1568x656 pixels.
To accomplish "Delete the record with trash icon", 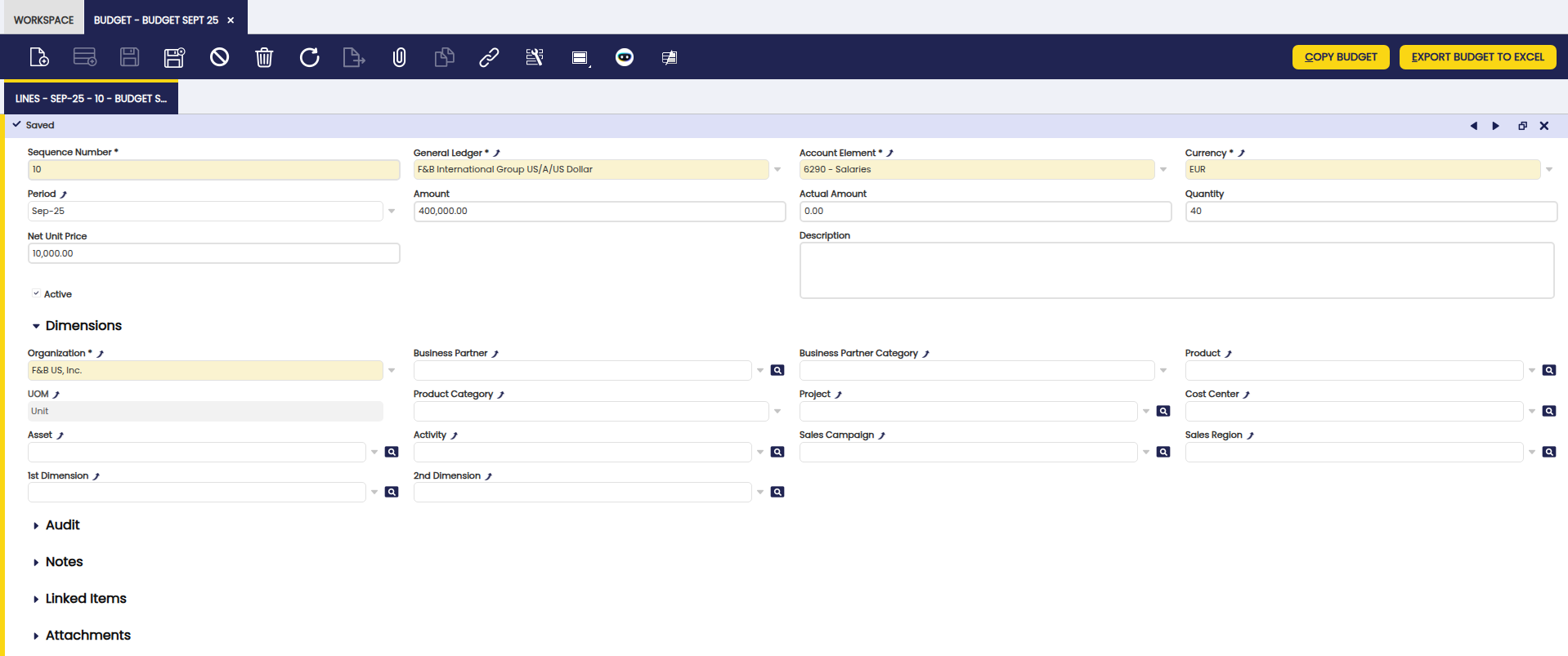I will [x=264, y=57].
